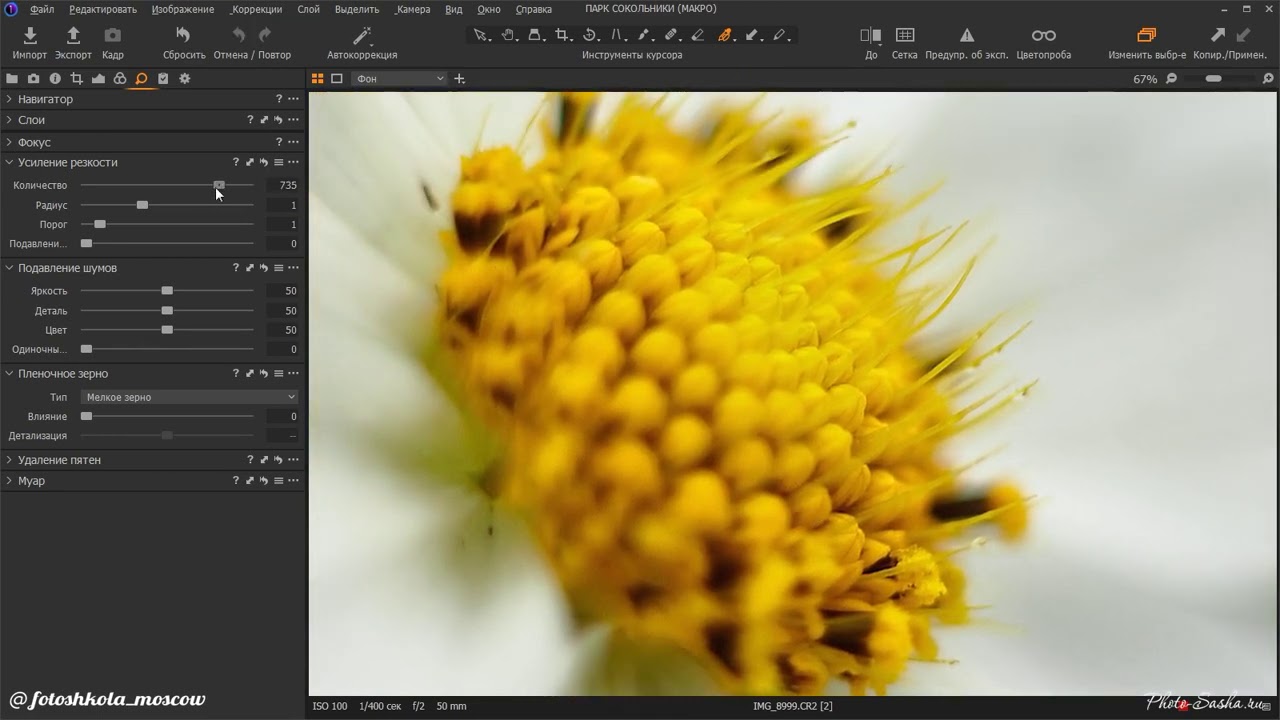
Task: Expand the Фокус panel
Action: [x=9, y=142]
